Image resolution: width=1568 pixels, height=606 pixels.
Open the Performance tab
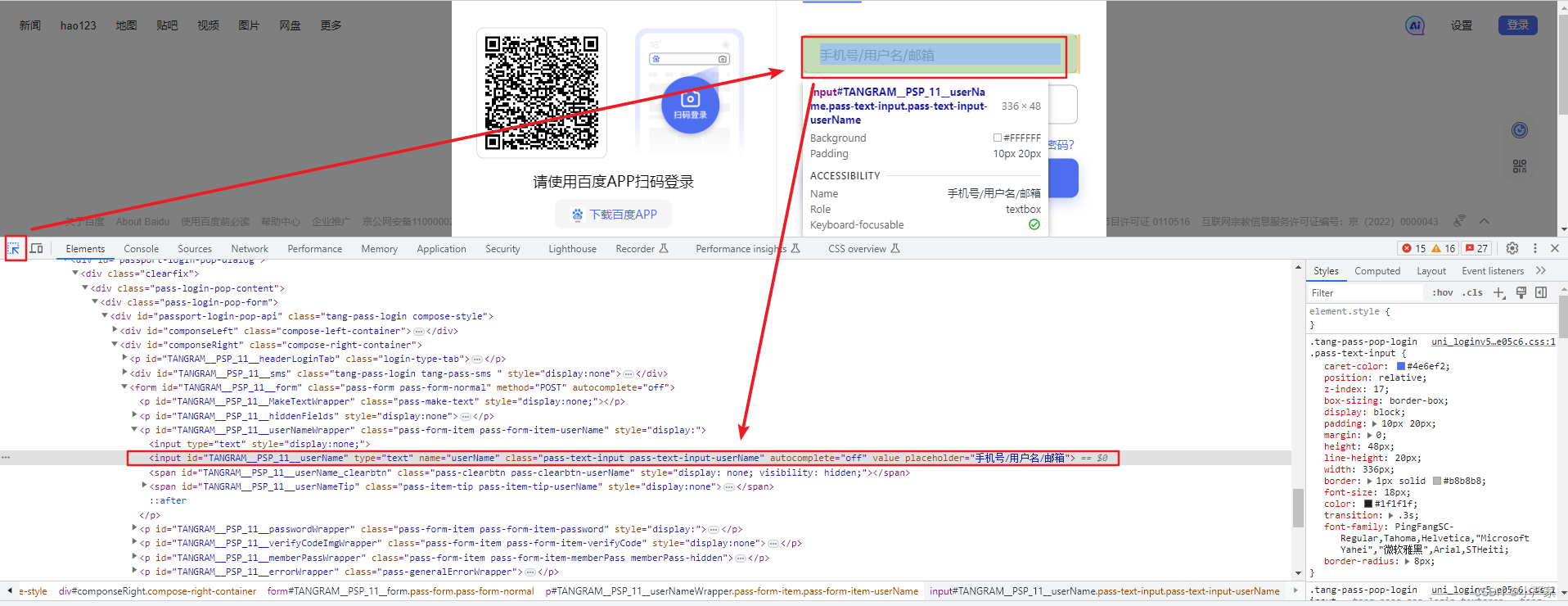click(315, 249)
